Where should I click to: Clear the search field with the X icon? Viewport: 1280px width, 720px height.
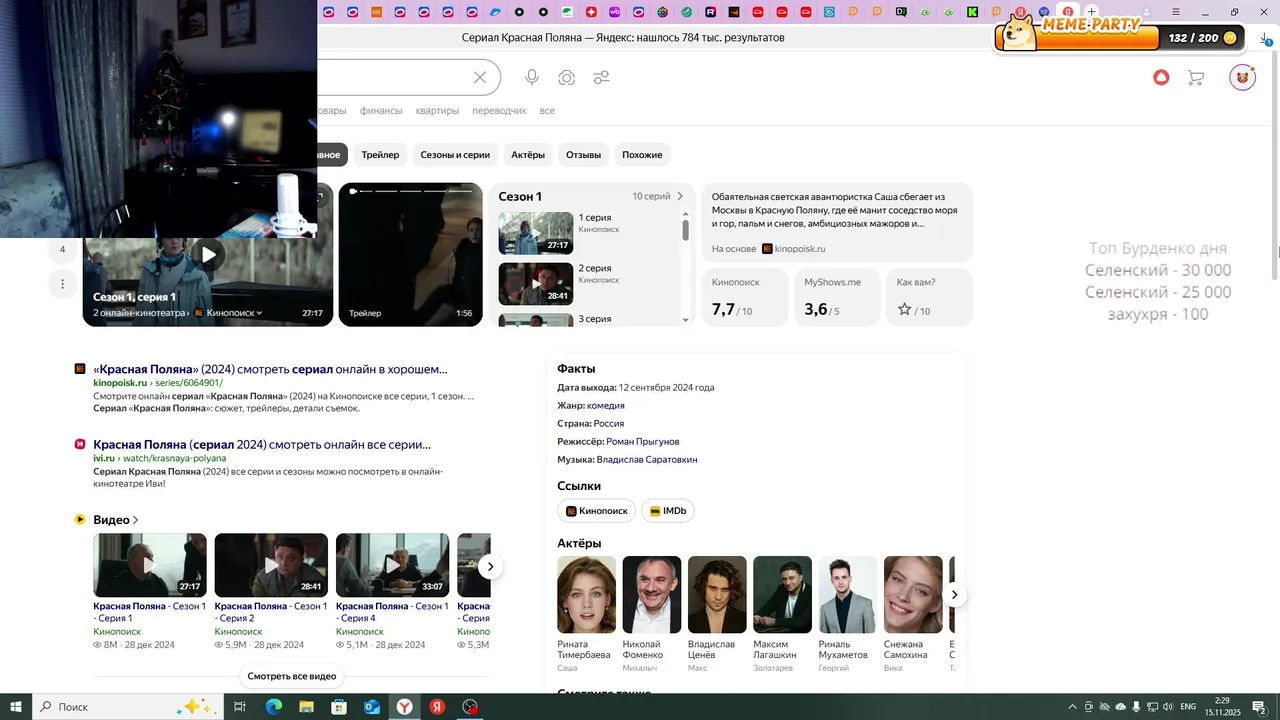point(480,78)
